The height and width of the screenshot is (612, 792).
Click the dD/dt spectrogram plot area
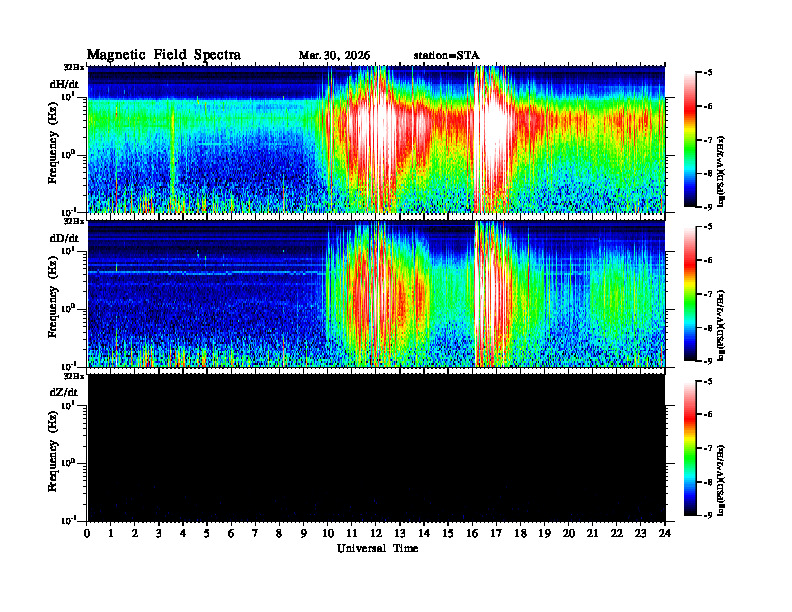click(x=376, y=293)
